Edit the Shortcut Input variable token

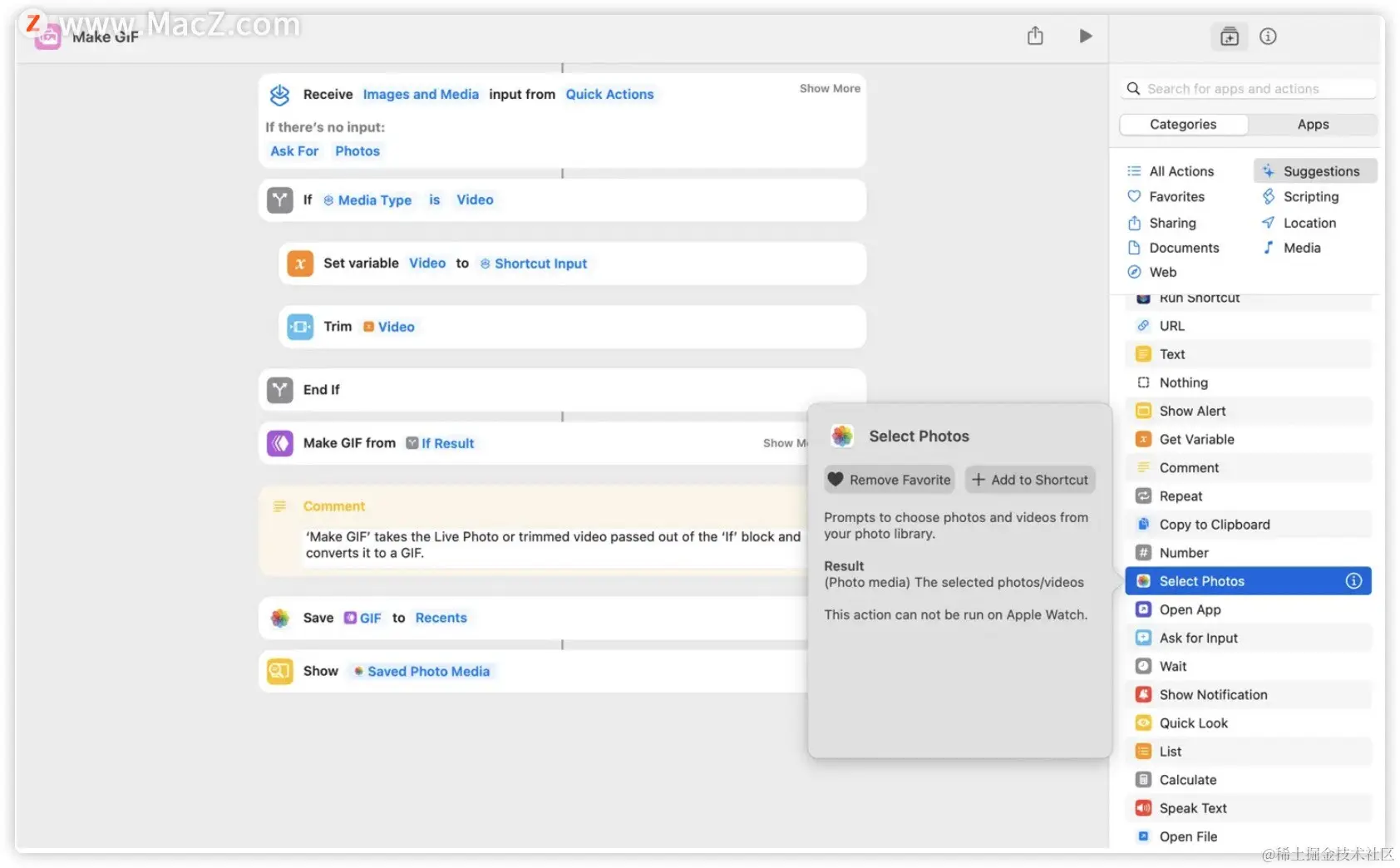click(534, 264)
